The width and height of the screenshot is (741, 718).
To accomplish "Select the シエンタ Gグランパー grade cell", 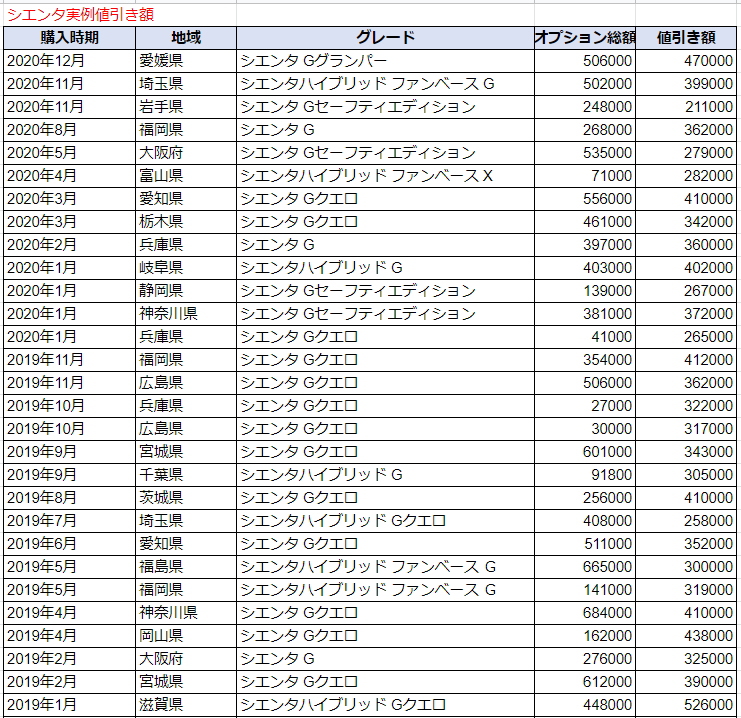I will (x=385, y=61).
